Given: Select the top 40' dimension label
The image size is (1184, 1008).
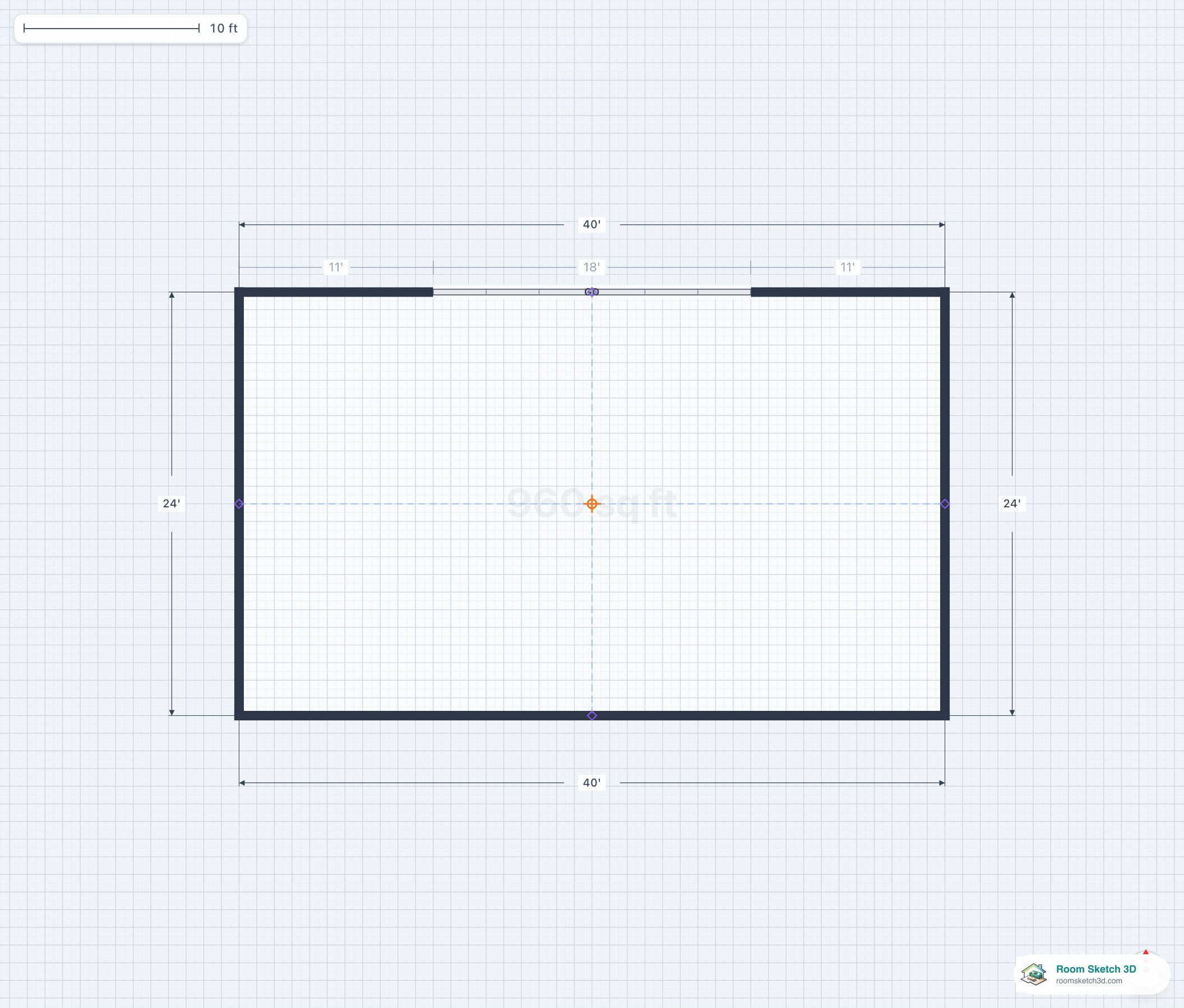Looking at the screenshot, I should [591, 225].
